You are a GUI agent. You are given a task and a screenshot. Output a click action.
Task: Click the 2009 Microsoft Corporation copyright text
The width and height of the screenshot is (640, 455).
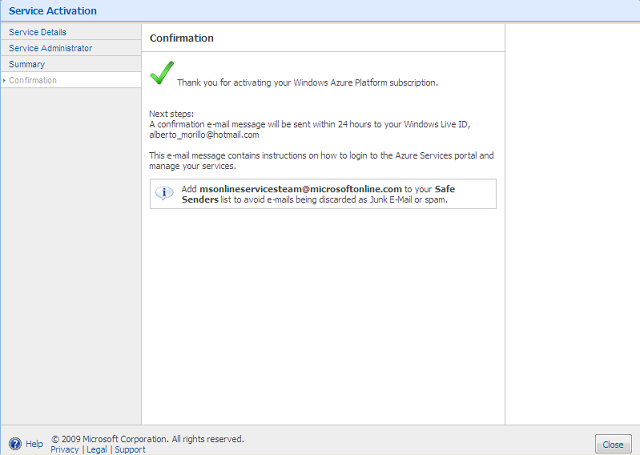147,439
